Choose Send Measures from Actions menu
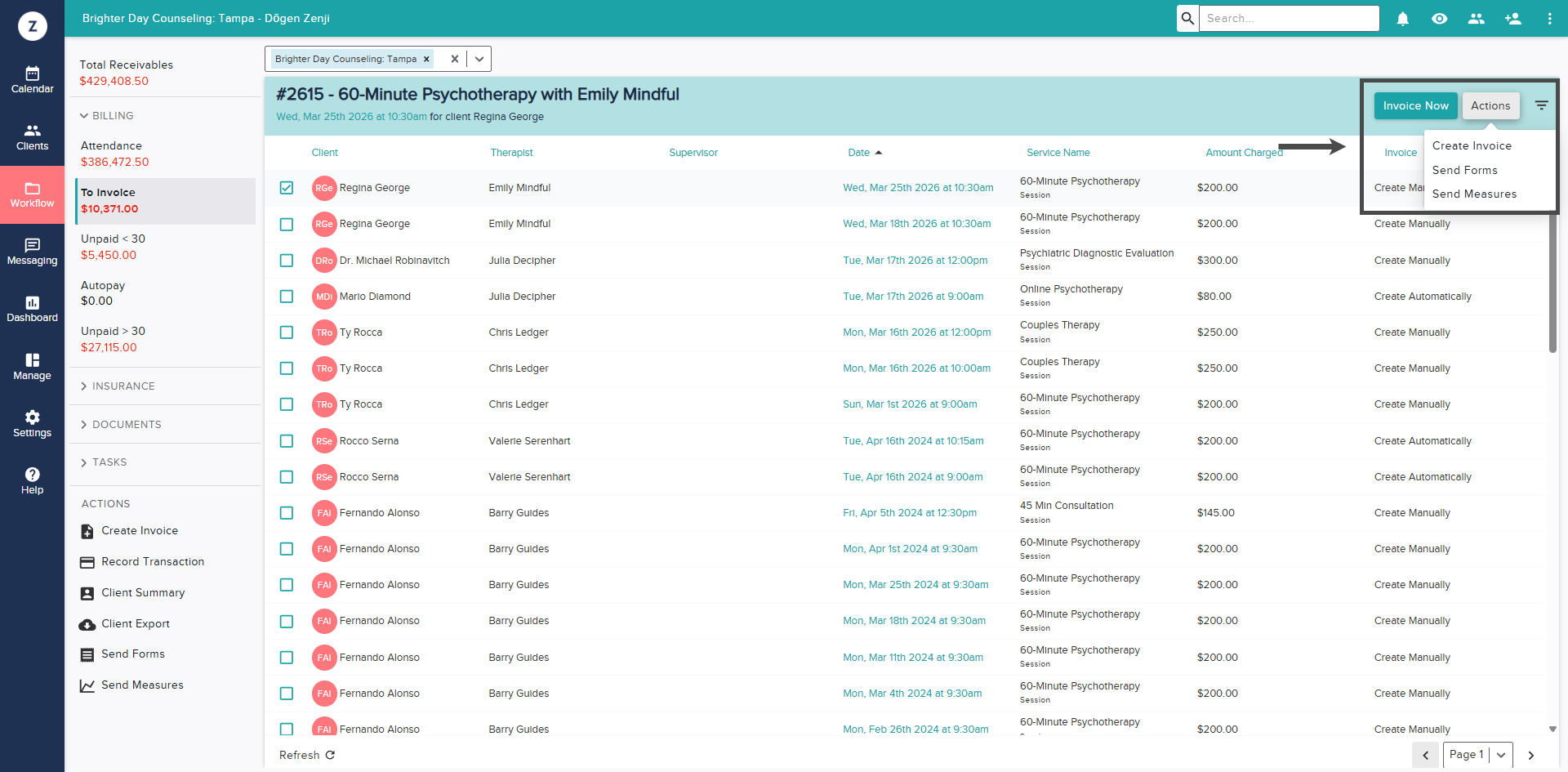The image size is (1568, 772). coord(1474,194)
